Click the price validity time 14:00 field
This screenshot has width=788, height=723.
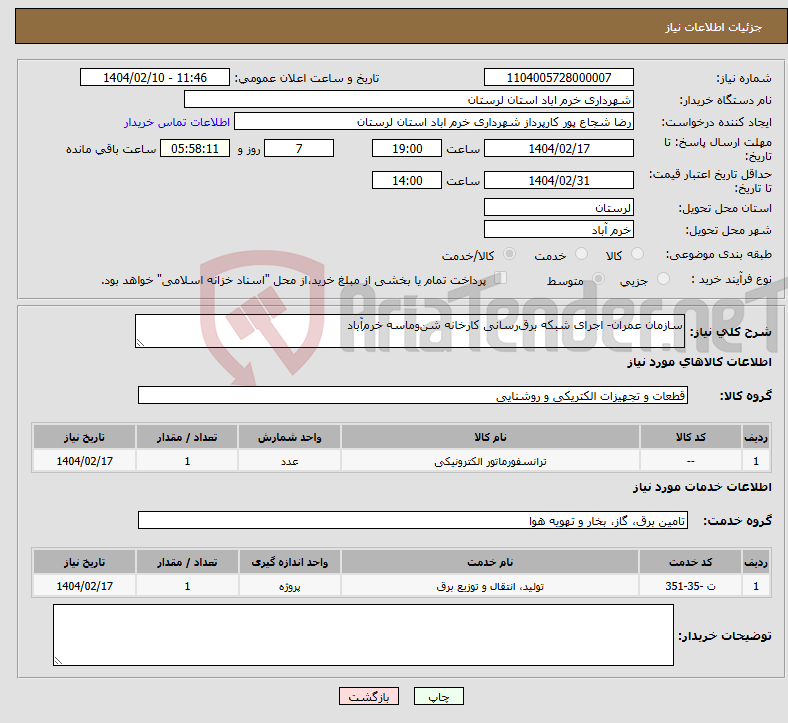[407, 180]
